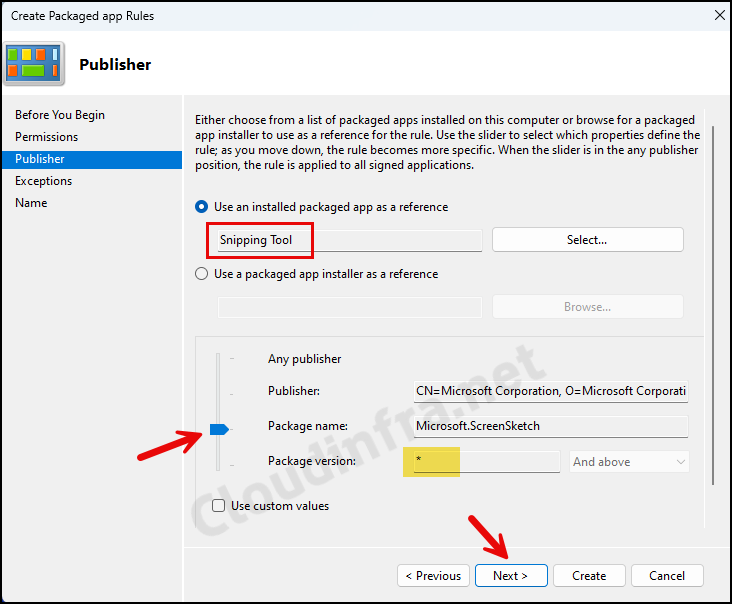Screen dimensions: 732x604
Task: Click the Publisher CN=Microsoft Corporation field
Action: pos(551,391)
